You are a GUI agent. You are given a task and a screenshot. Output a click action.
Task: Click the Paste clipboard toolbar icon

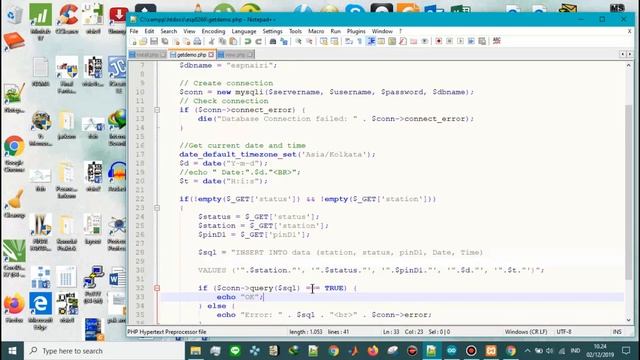click(x=233, y=41)
